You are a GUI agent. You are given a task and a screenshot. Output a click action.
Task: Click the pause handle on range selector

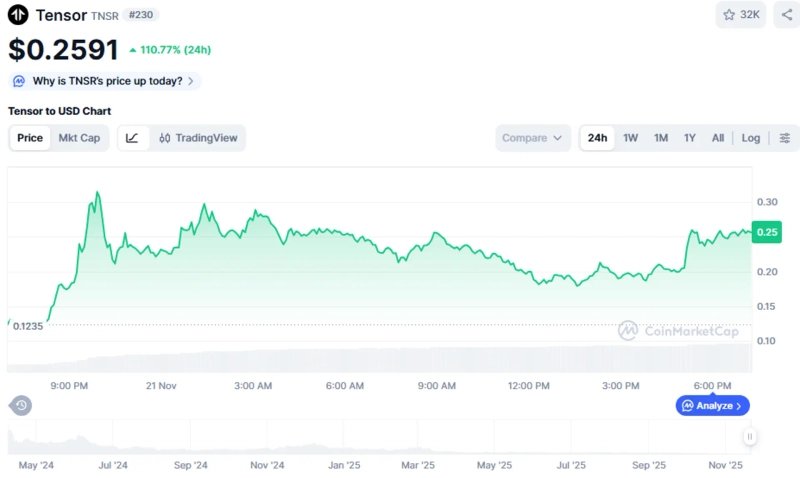click(x=749, y=436)
